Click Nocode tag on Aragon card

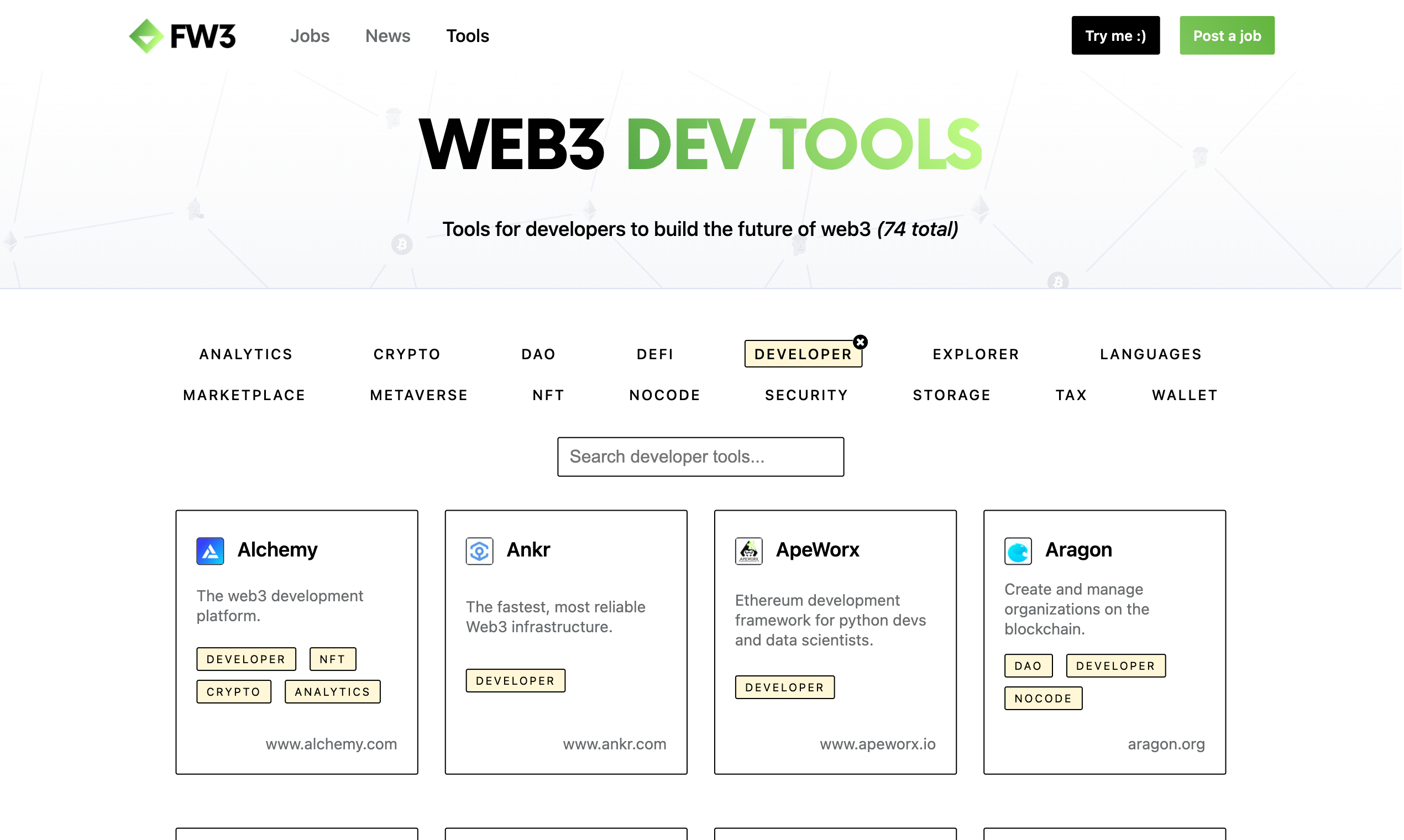1044,699
